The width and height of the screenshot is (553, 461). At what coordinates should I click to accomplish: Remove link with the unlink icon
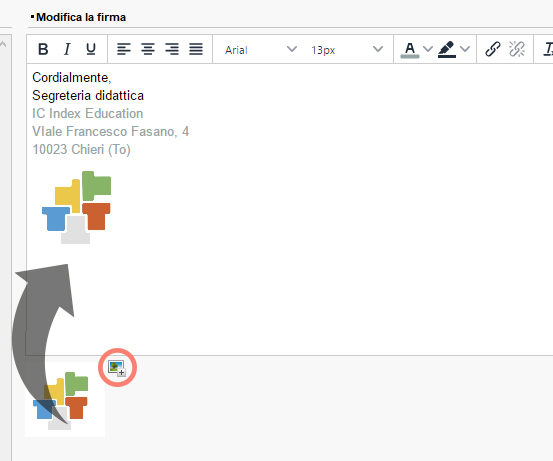click(x=517, y=49)
